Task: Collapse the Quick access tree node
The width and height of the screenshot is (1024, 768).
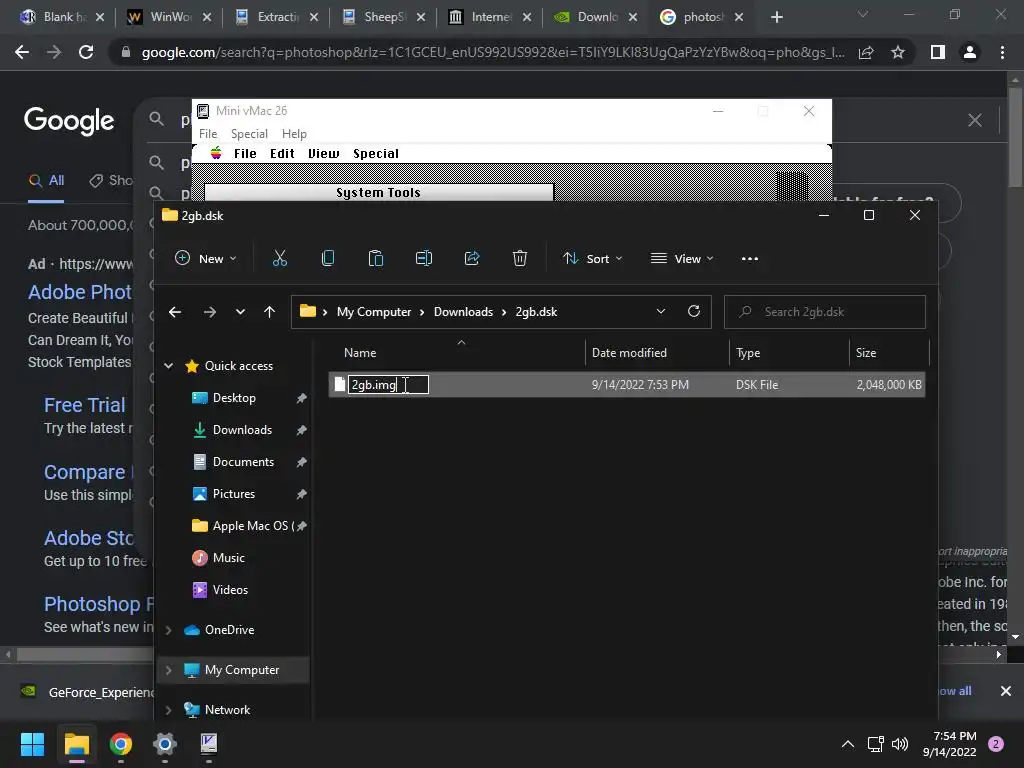Action: click(168, 366)
